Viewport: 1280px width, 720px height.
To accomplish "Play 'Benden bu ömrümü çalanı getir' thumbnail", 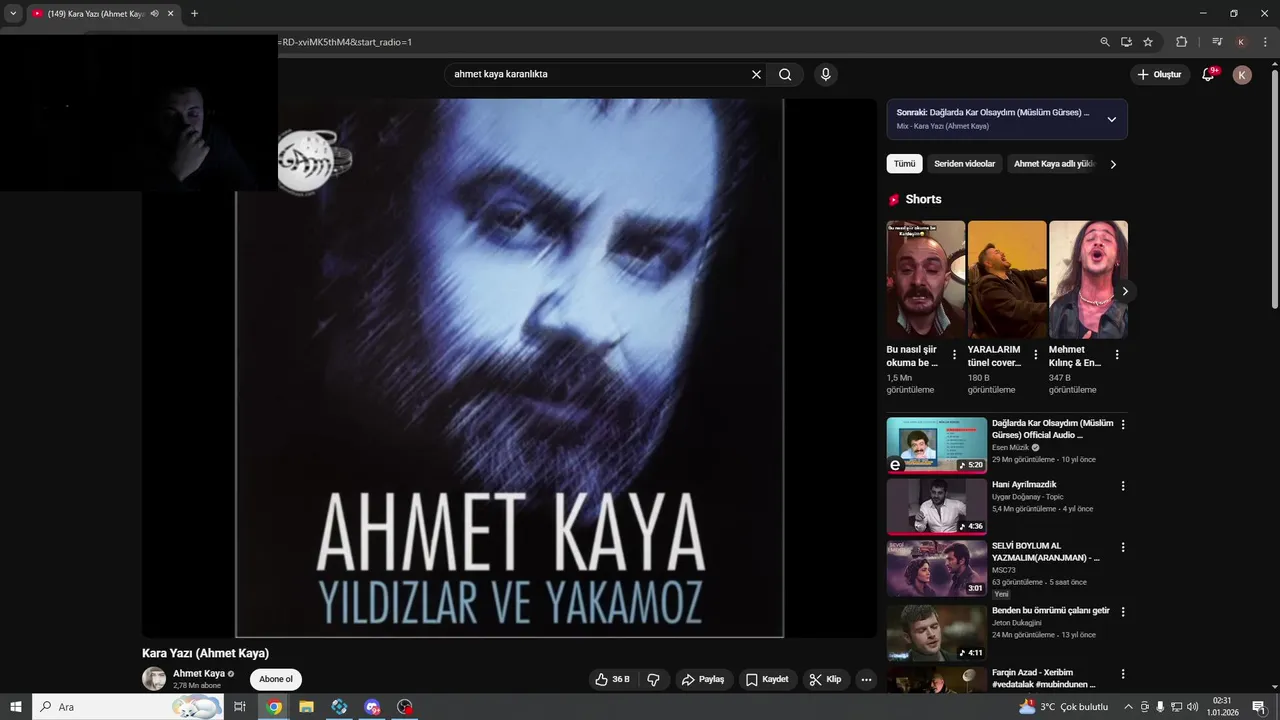I will (937, 632).
